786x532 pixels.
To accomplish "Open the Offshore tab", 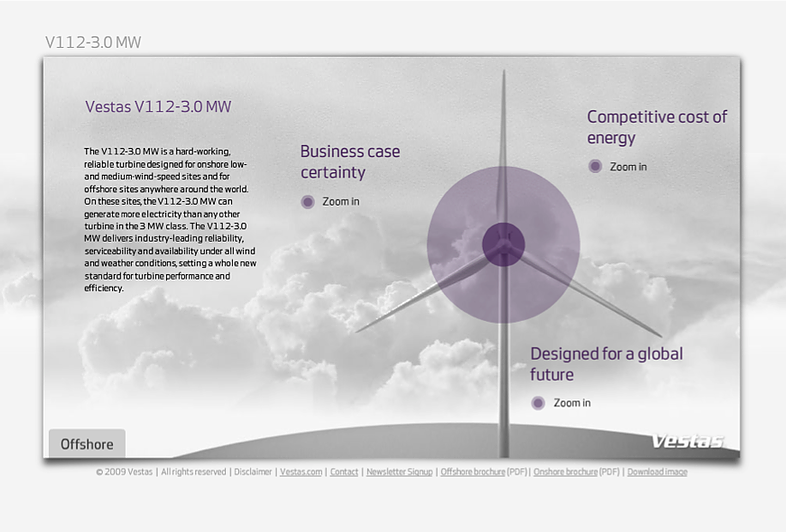I will pos(87,444).
